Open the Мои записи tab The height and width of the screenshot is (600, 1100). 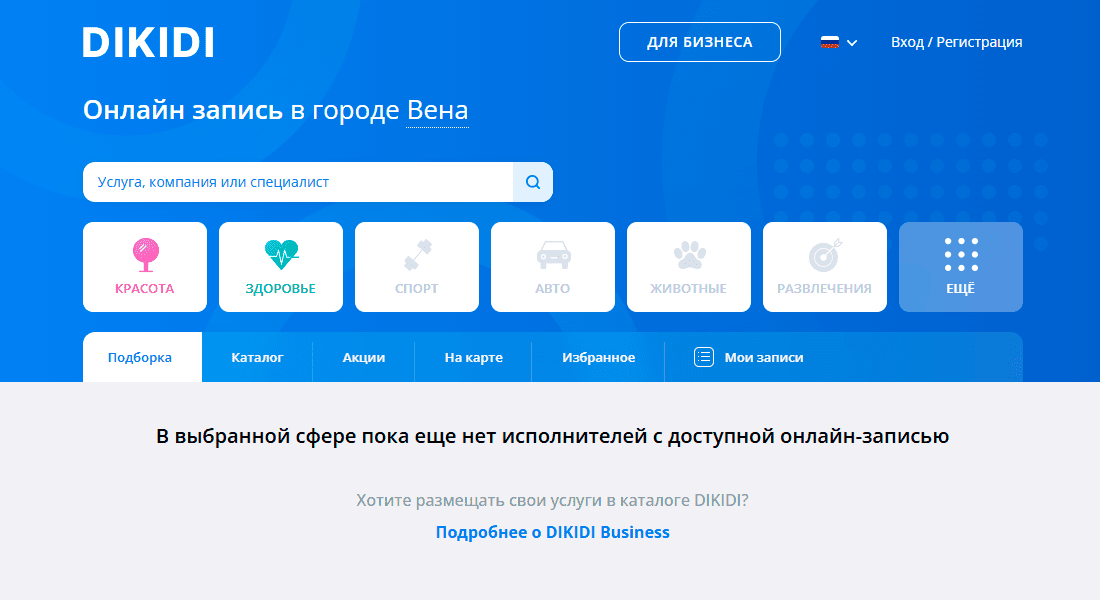coord(749,357)
